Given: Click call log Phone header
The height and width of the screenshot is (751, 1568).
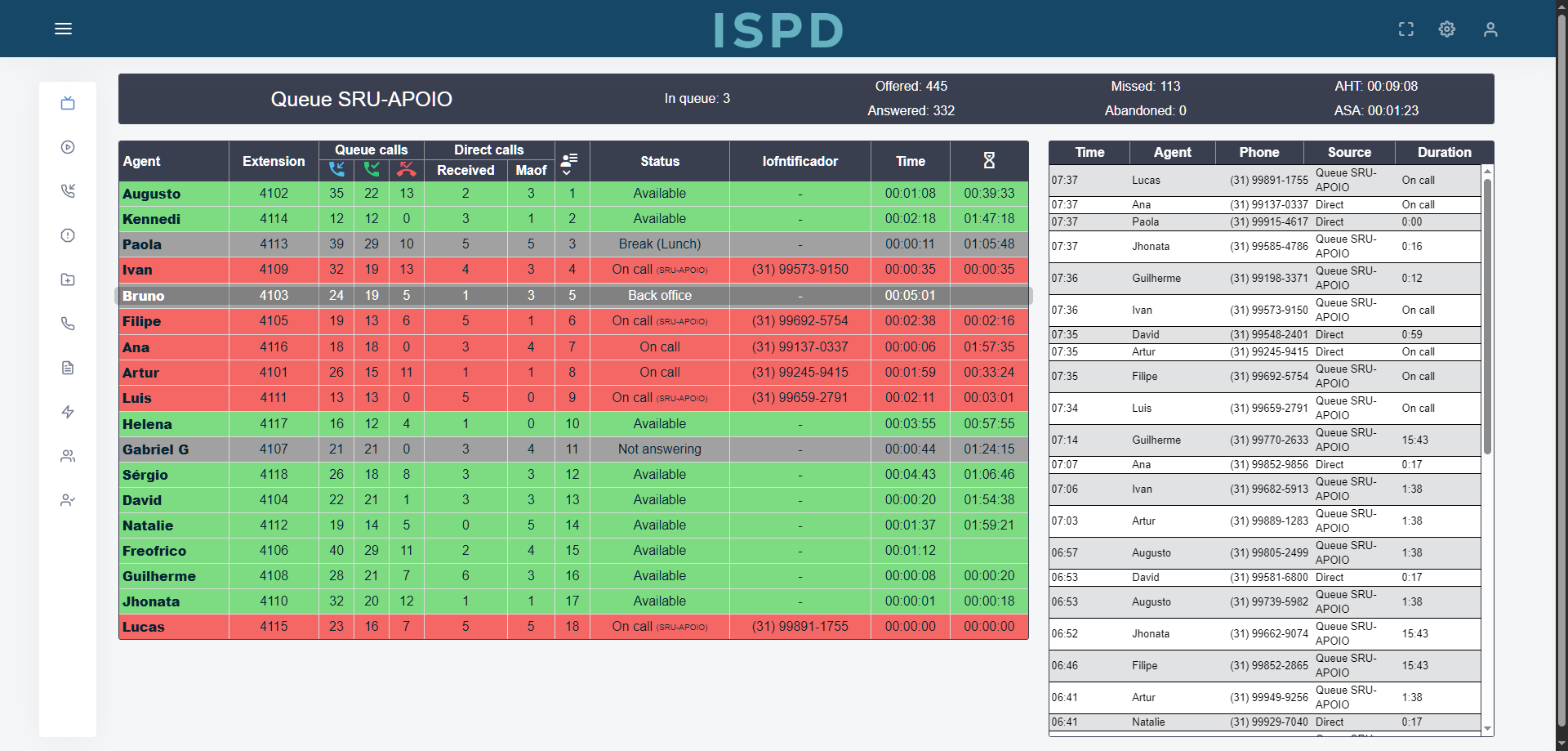Looking at the screenshot, I should pyautogui.click(x=1259, y=152).
